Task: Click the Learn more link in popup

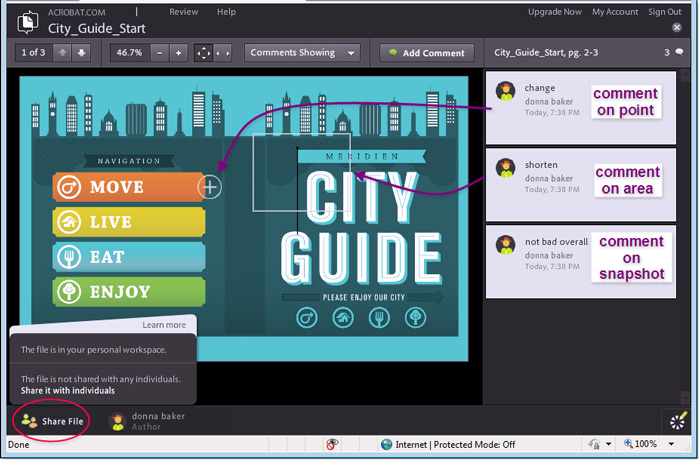Action: 163,325
